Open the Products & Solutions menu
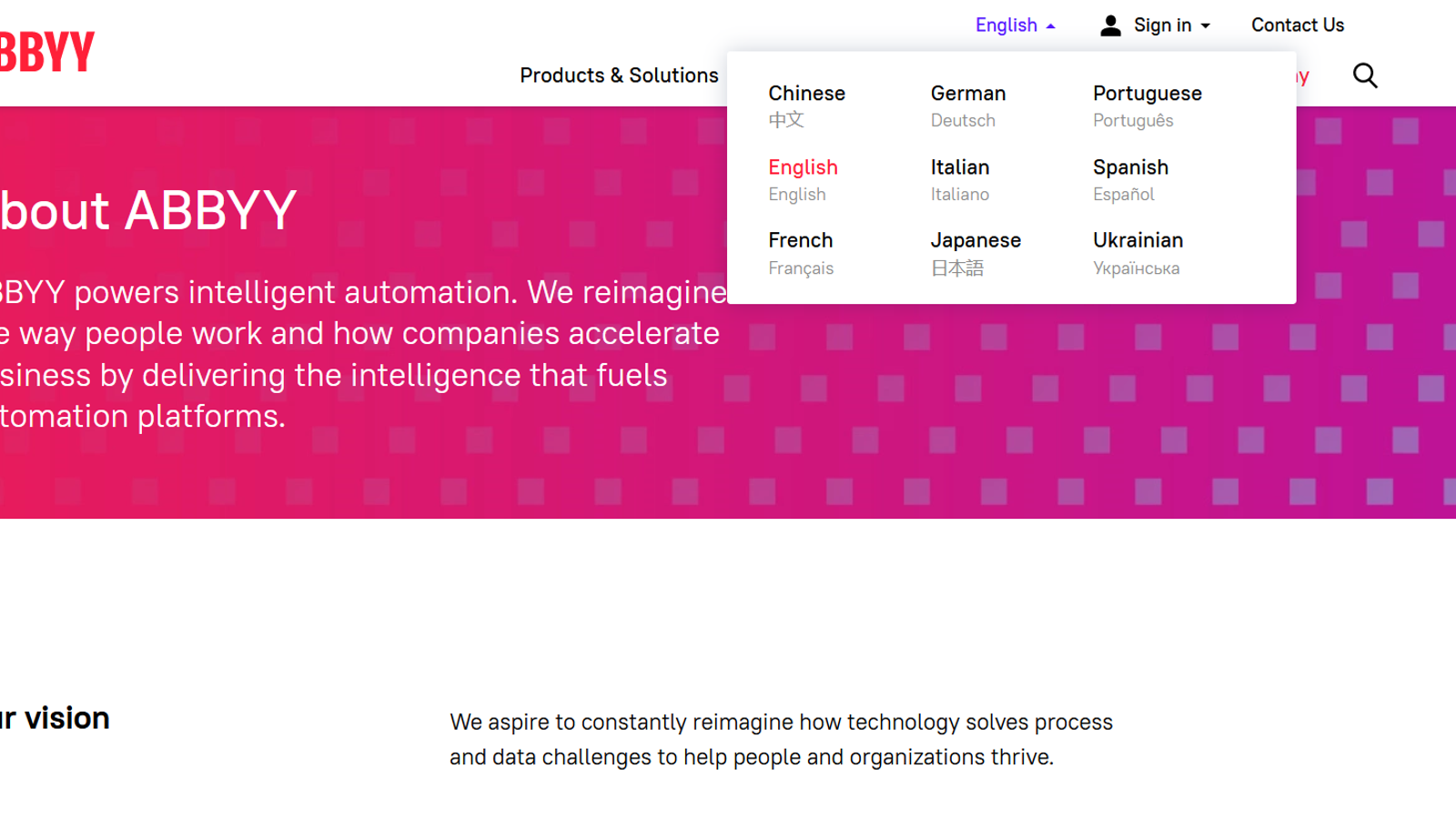Screen dimensions: 1456x819 point(619,76)
